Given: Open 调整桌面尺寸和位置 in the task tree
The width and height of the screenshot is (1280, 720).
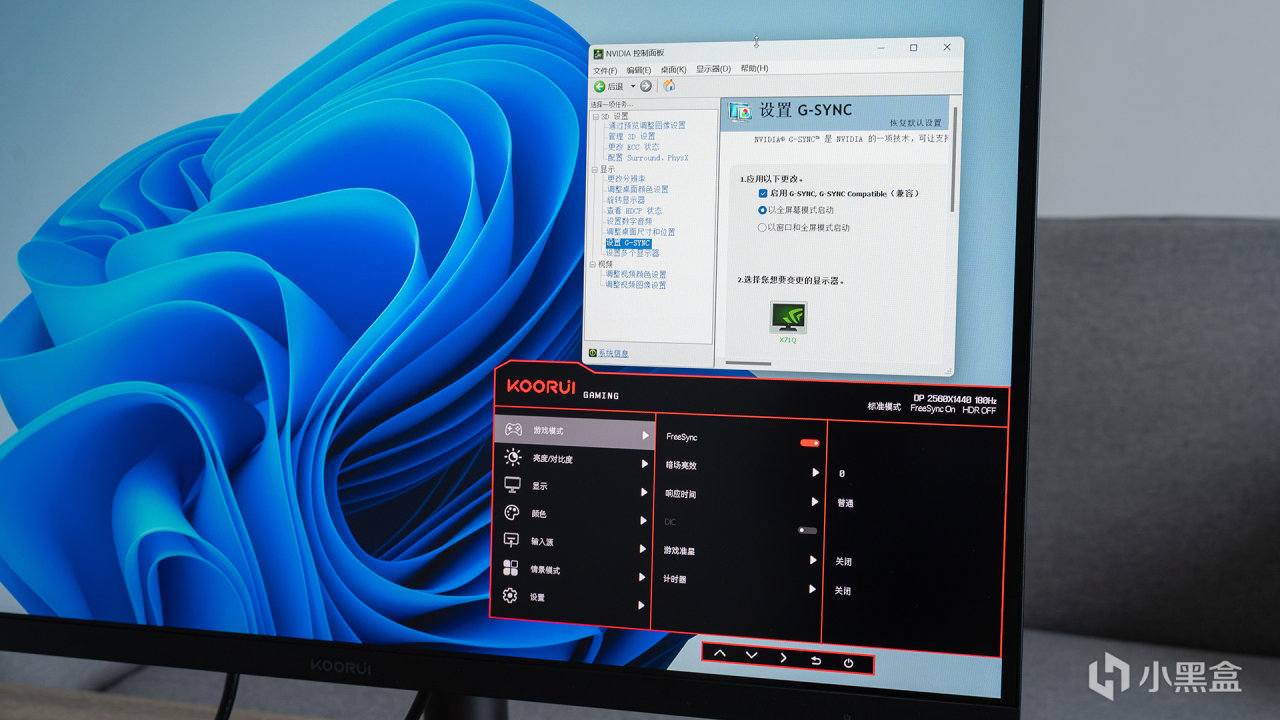Looking at the screenshot, I should tap(640, 232).
